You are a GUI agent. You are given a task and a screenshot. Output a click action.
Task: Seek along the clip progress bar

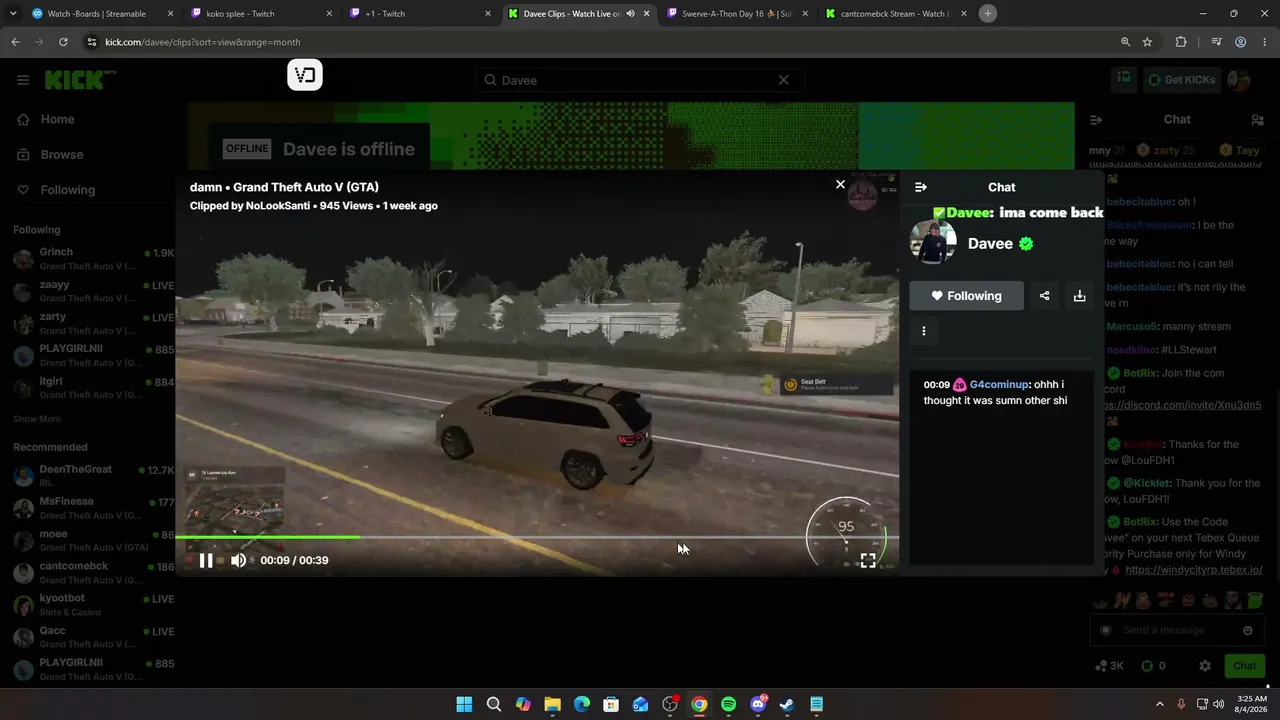(537, 537)
